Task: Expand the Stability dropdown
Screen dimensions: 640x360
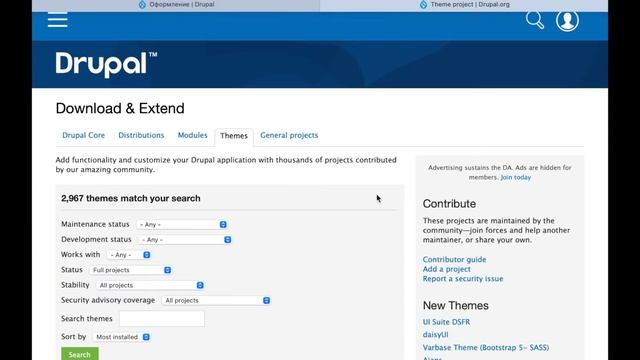Action: coord(150,285)
